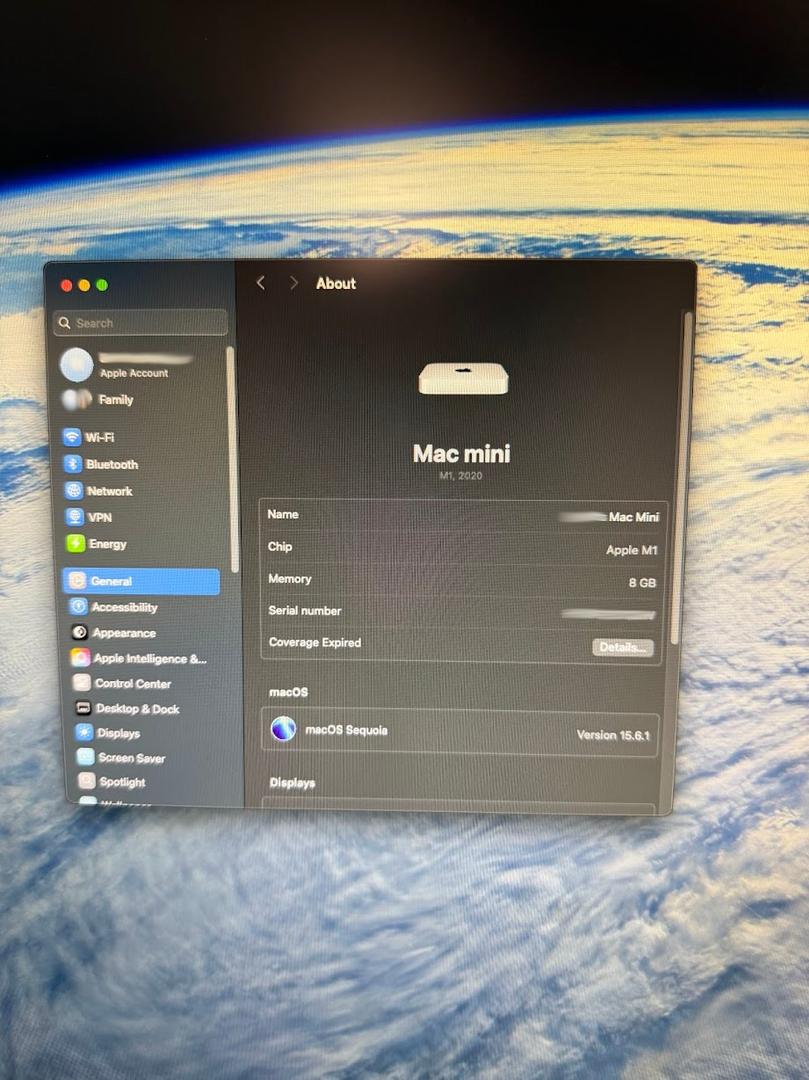809x1080 pixels.
Task: Open Apple Intelligence settings icon
Action: 80,659
